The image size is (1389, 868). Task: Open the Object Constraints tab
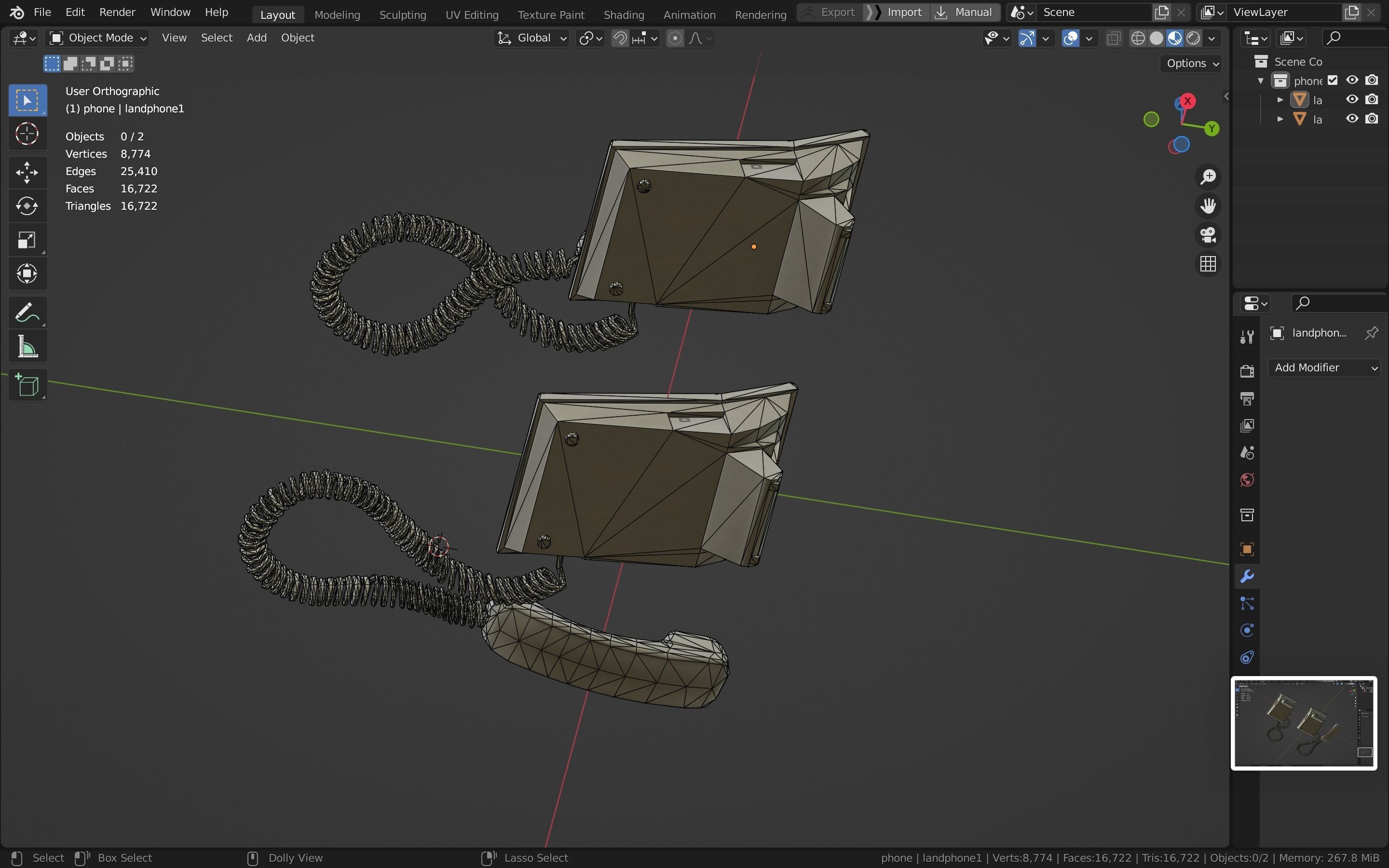1247,657
